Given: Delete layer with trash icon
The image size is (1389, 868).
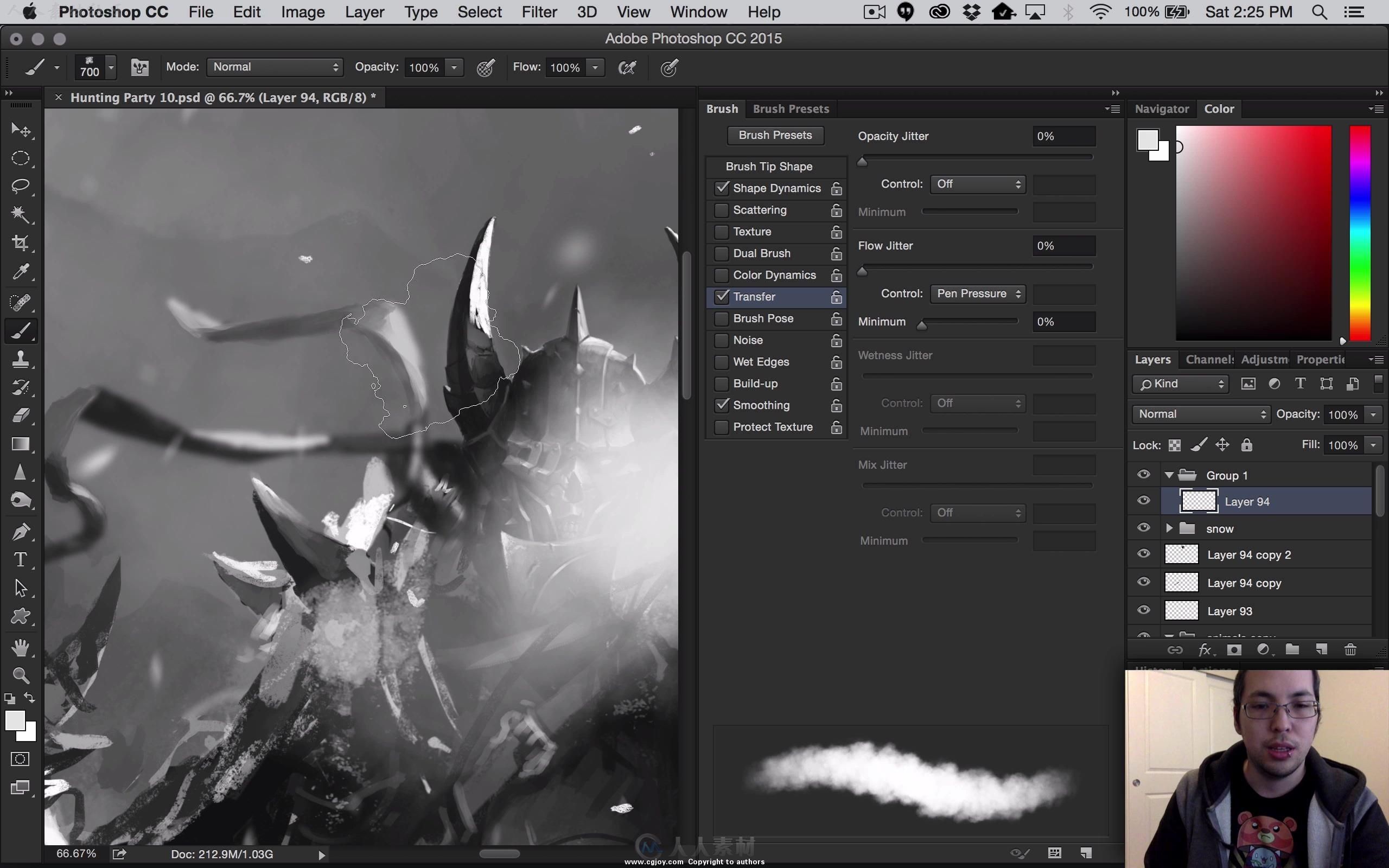Looking at the screenshot, I should coord(1350,649).
